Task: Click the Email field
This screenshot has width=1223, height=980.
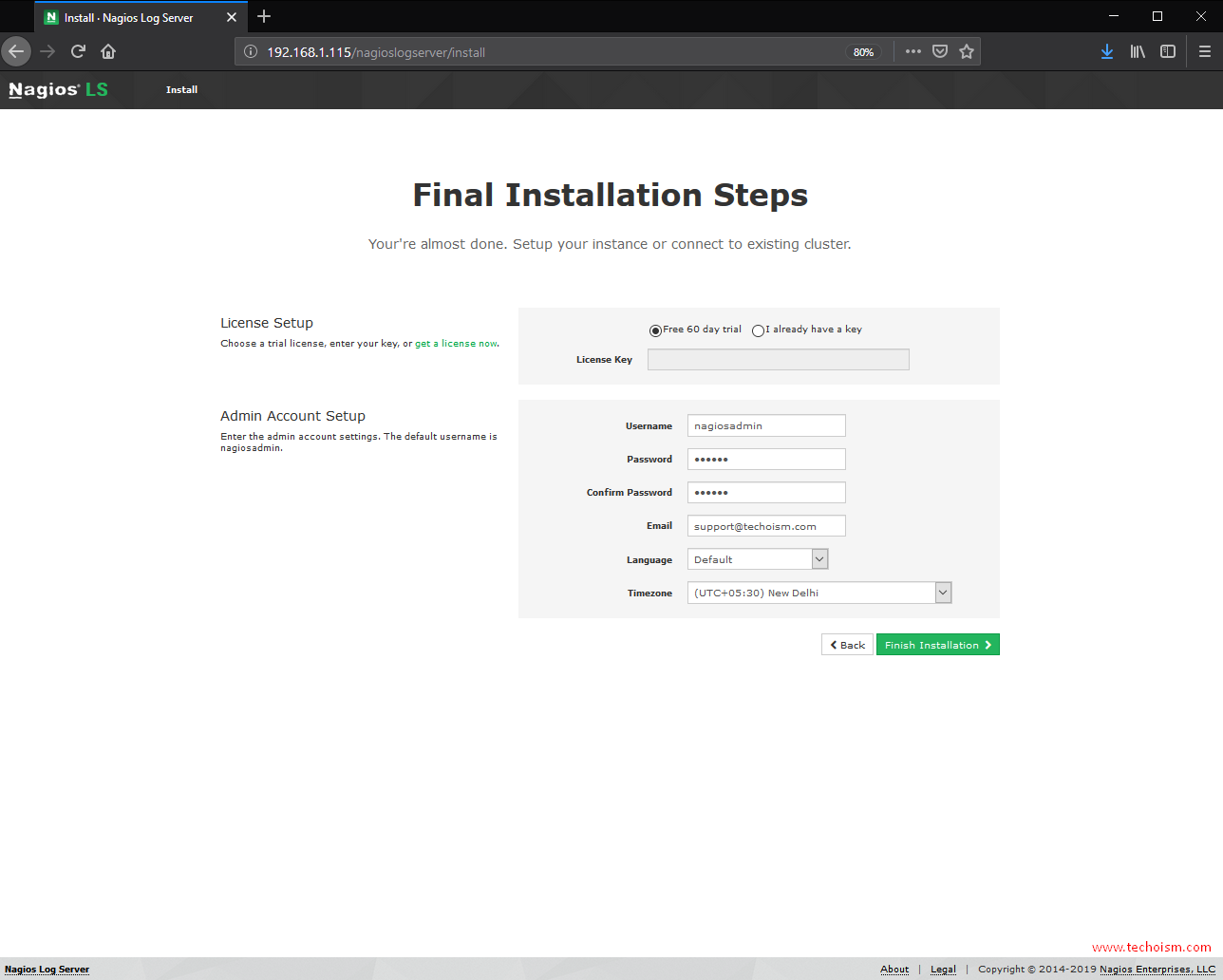Action: click(x=766, y=526)
